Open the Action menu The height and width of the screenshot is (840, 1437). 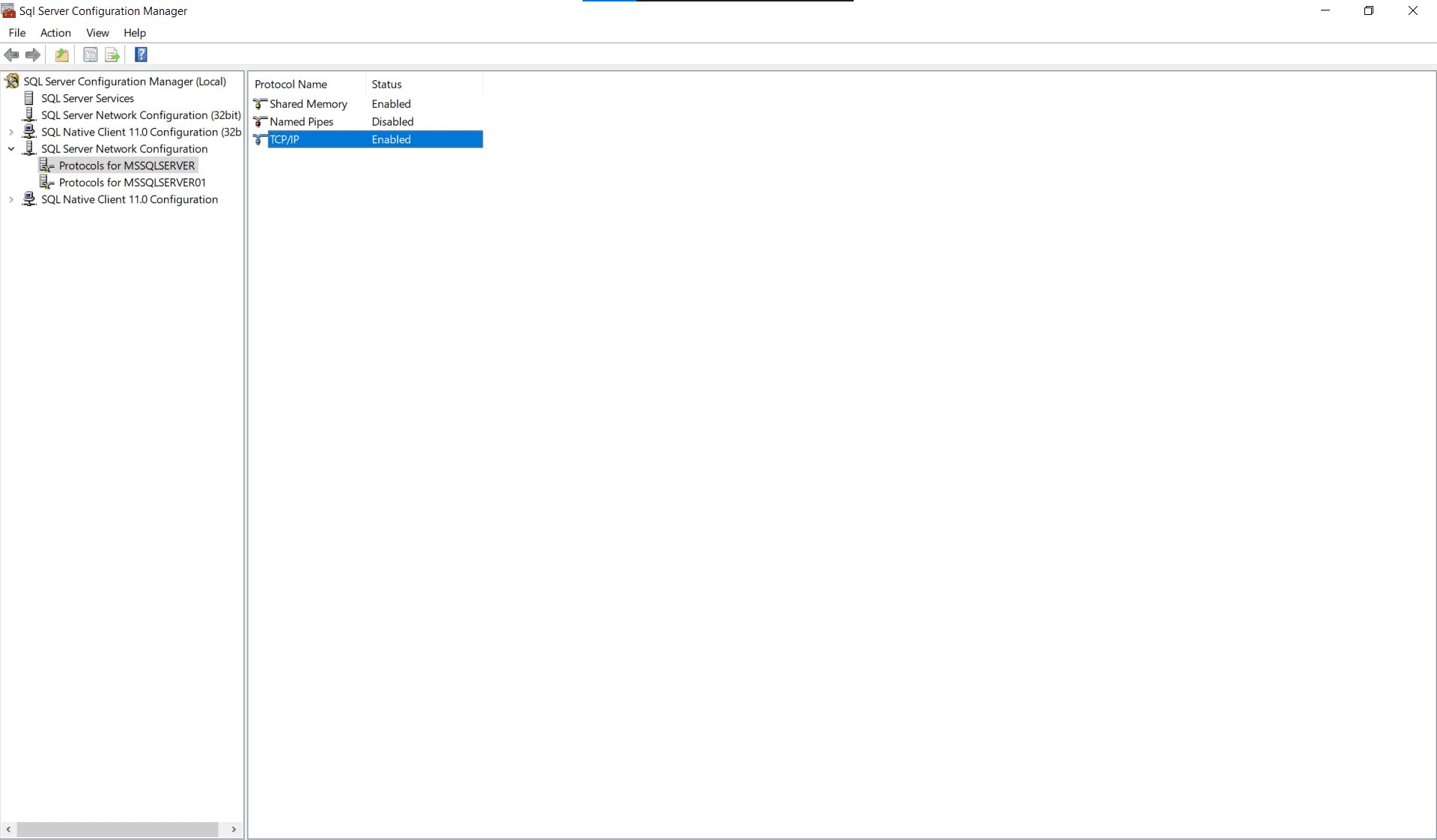coord(55,33)
